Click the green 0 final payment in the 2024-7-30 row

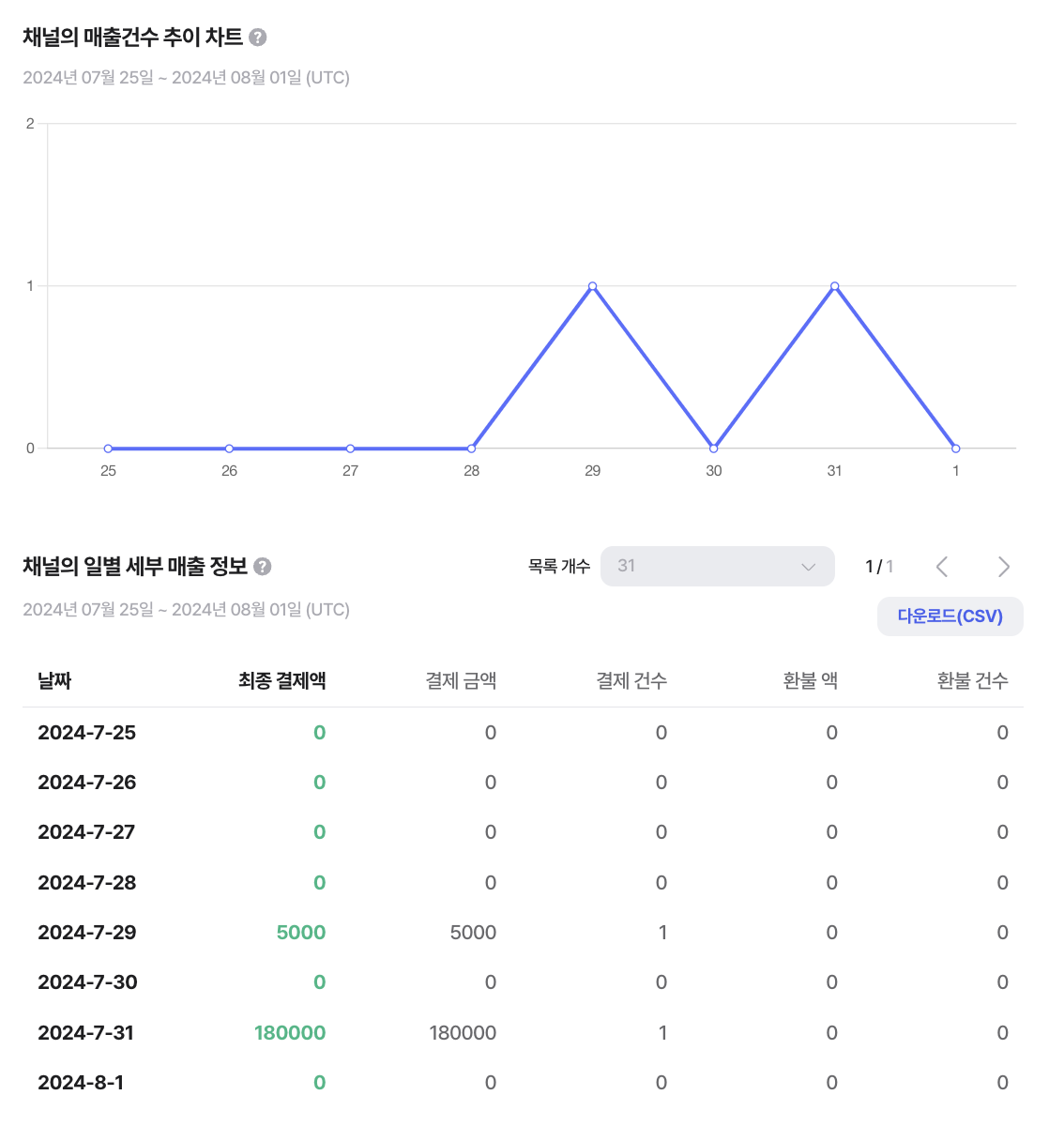[x=320, y=982]
